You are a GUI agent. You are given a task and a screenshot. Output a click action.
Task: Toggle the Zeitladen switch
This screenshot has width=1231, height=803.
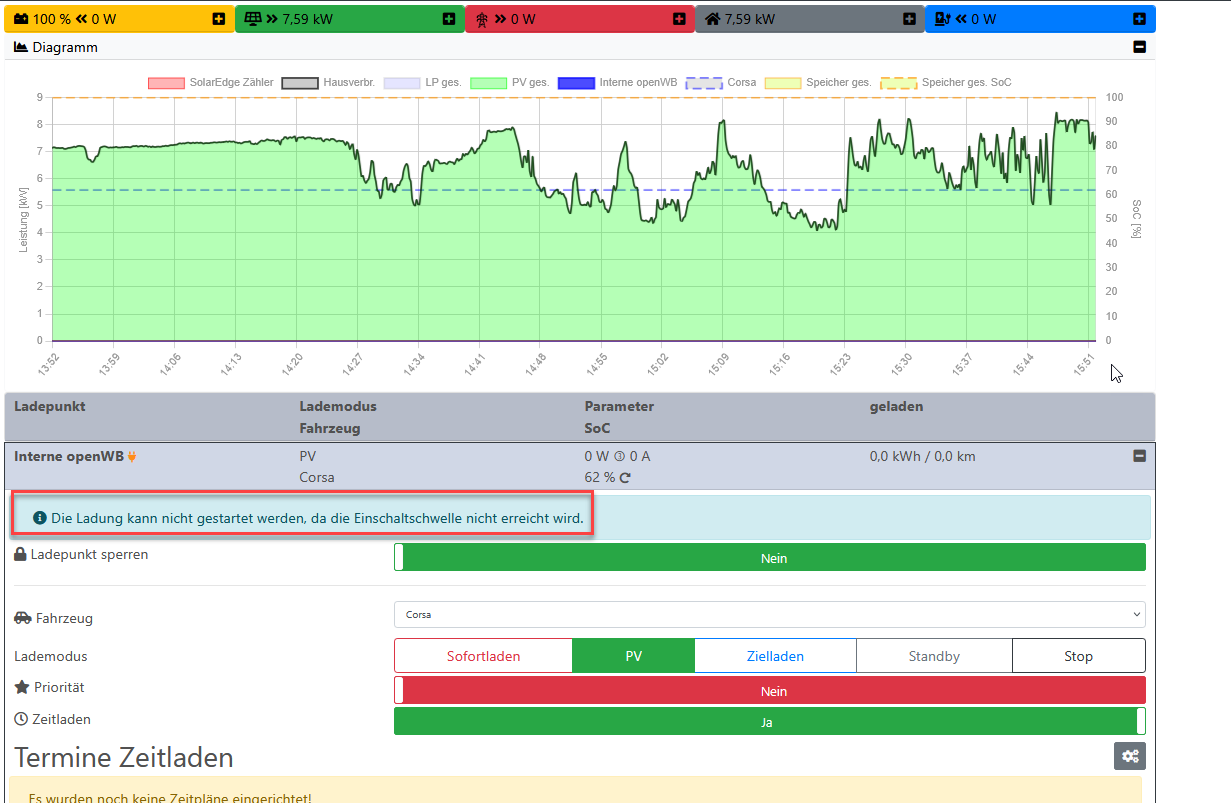pyautogui.click(x=769, y=722)
